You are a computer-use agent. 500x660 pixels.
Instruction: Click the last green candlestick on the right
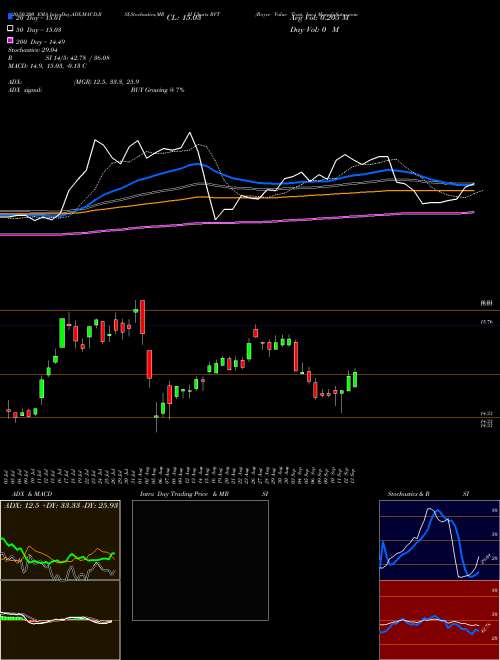coord(355,379)
